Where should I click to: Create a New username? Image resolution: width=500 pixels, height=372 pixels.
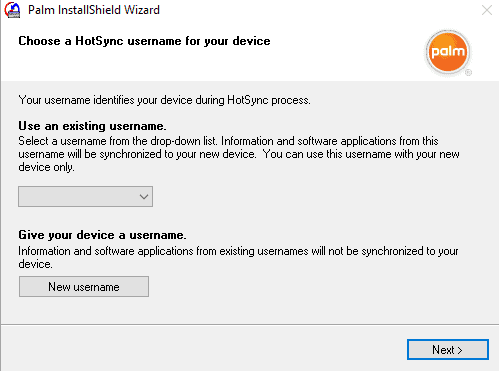coord(84,287)
